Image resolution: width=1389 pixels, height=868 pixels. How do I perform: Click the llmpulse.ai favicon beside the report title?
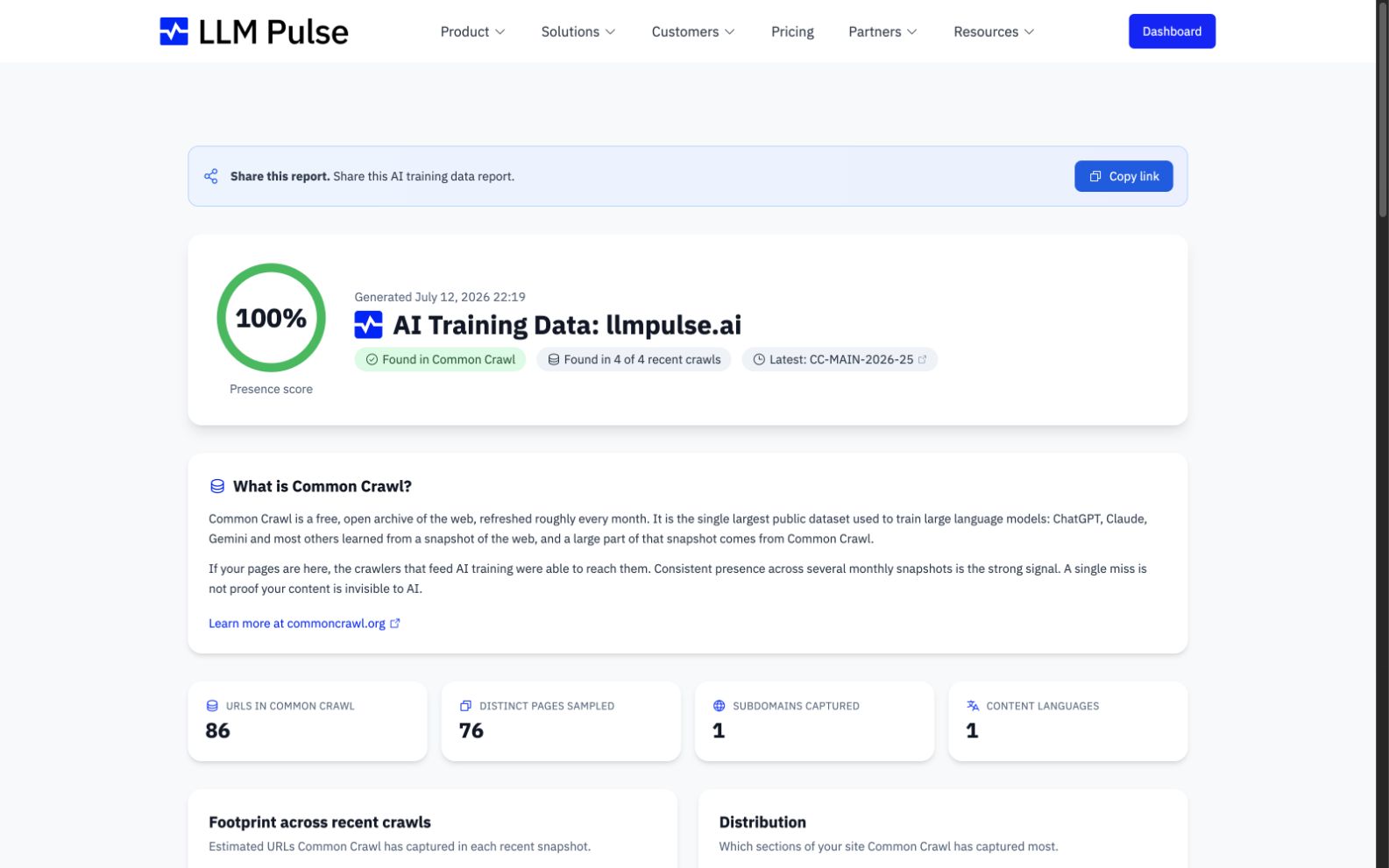click(x=368, y=325)
